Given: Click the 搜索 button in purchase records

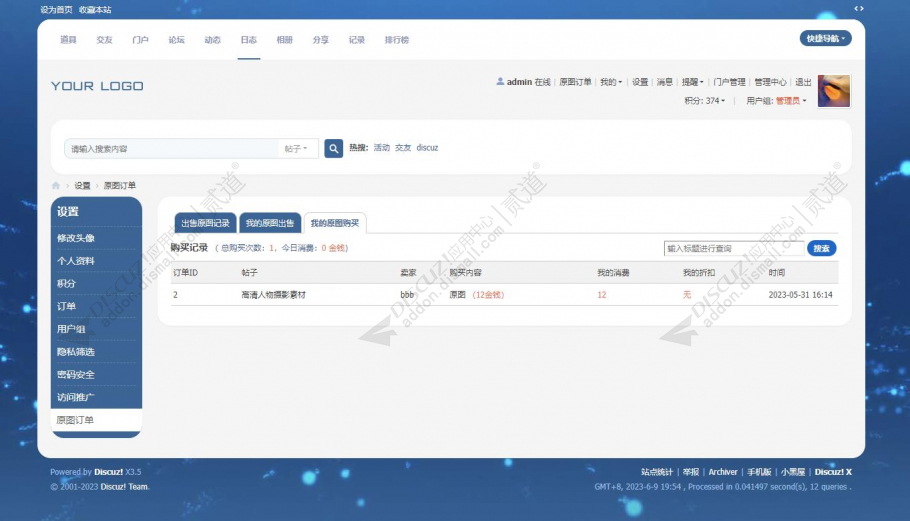Looking at the screenshot, I should (x=821, y=248).
